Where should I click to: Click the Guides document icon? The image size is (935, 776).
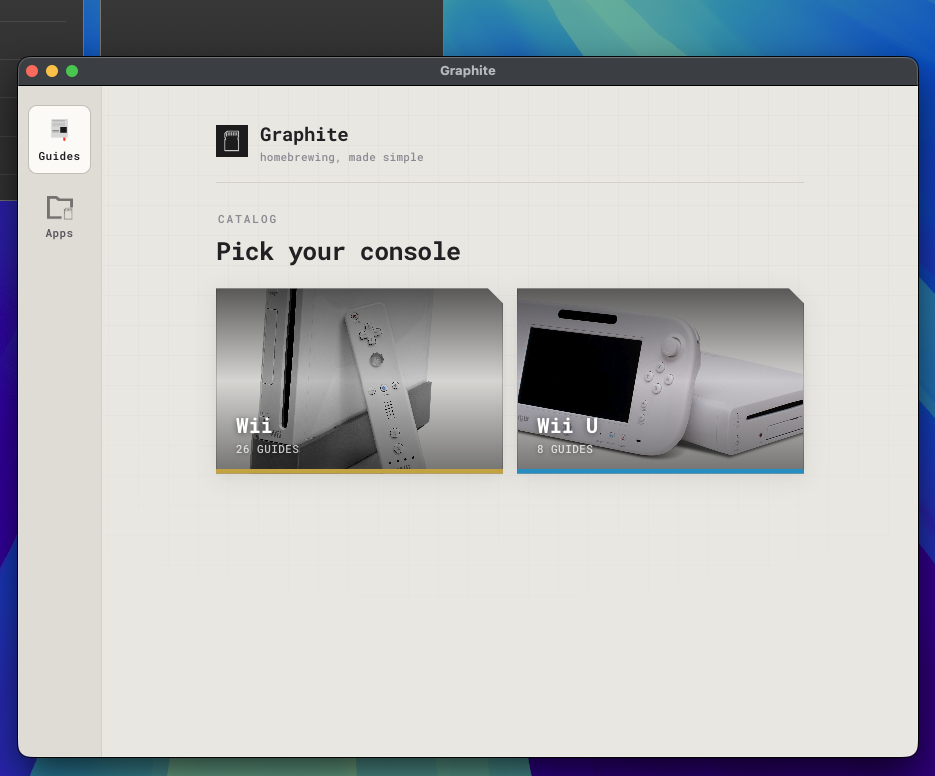point(59,129)
